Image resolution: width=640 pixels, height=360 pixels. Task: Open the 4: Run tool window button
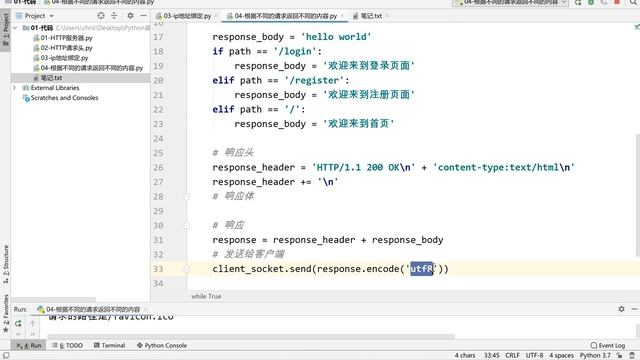[x=29, y=345]
